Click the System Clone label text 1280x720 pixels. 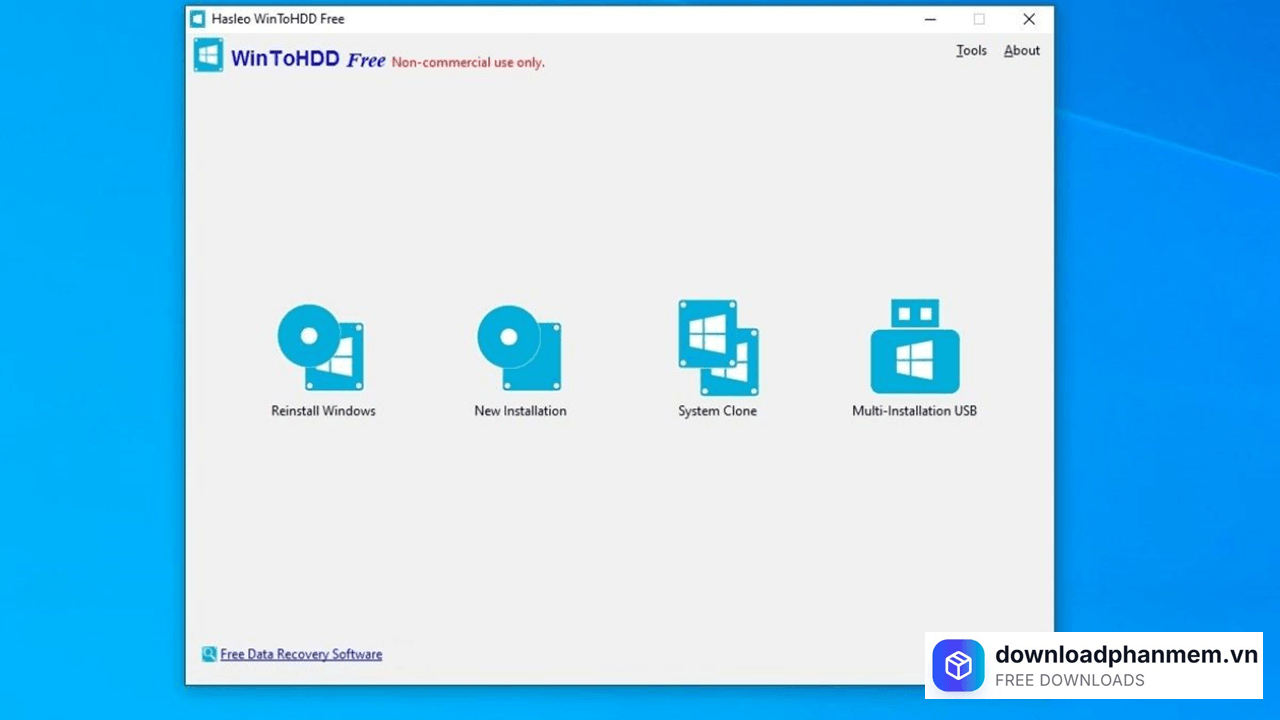pos(717,410)
